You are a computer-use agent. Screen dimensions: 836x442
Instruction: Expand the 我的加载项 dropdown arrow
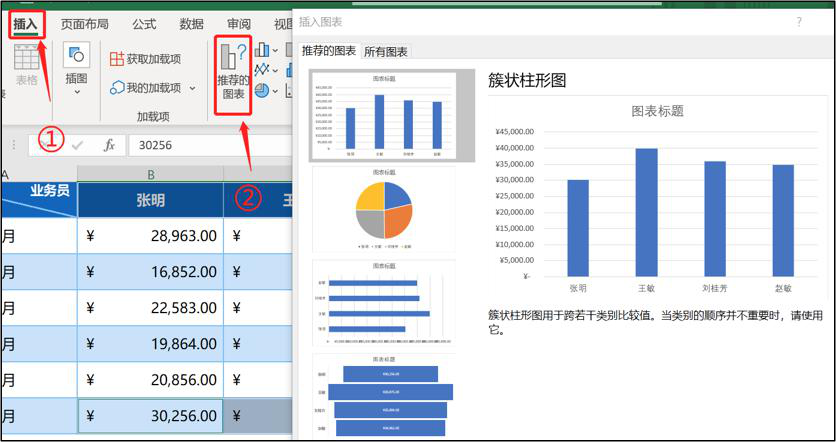point(192,89)
